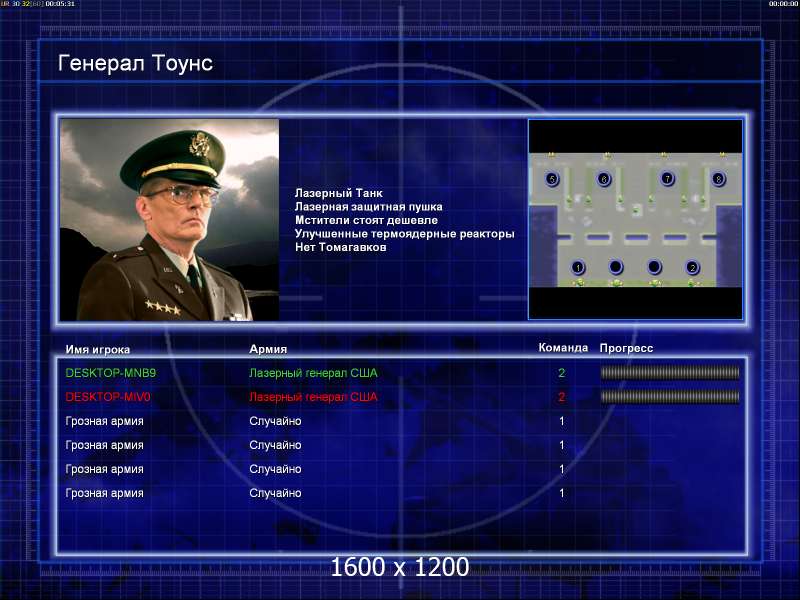Image resolution: width=800 pixels, height=600 pixels.
Task: Click green "Лазерный генерал США" army entry
Action: pyautogui.click(x=313, y=373)
